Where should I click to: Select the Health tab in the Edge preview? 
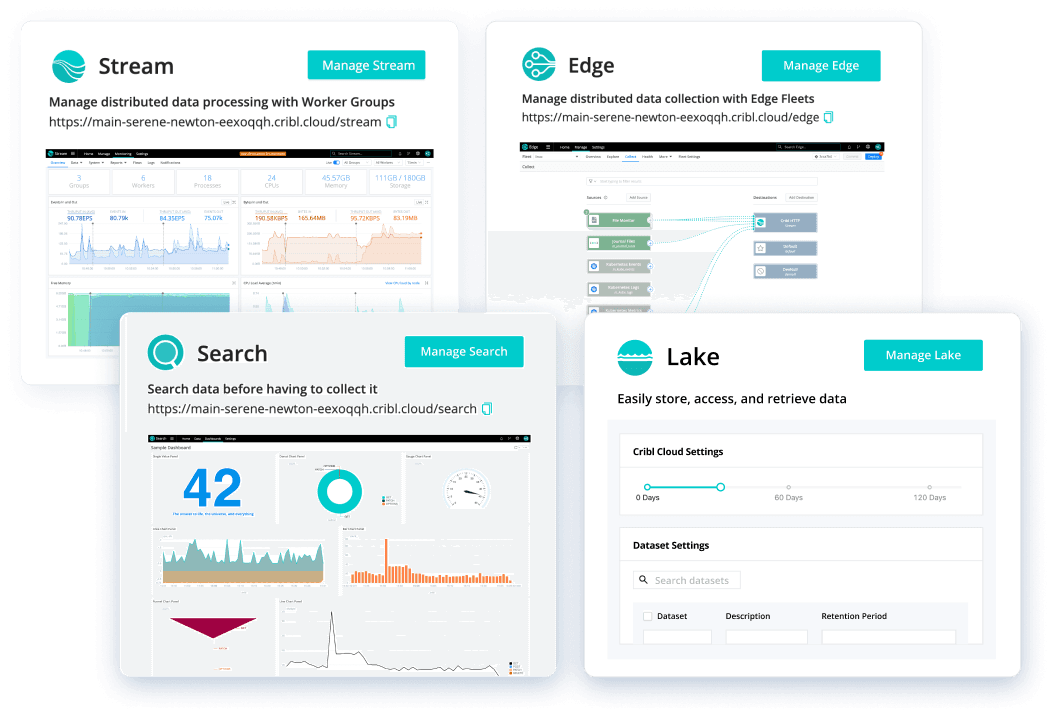pos(647,156)
